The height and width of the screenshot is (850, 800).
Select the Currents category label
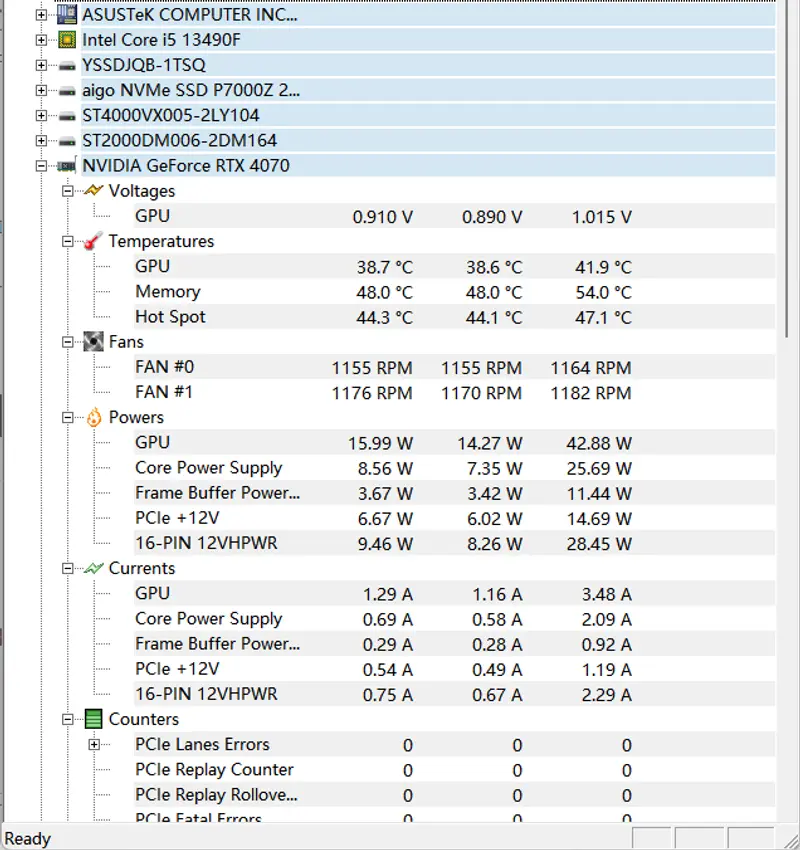click(x=142, y=568)
